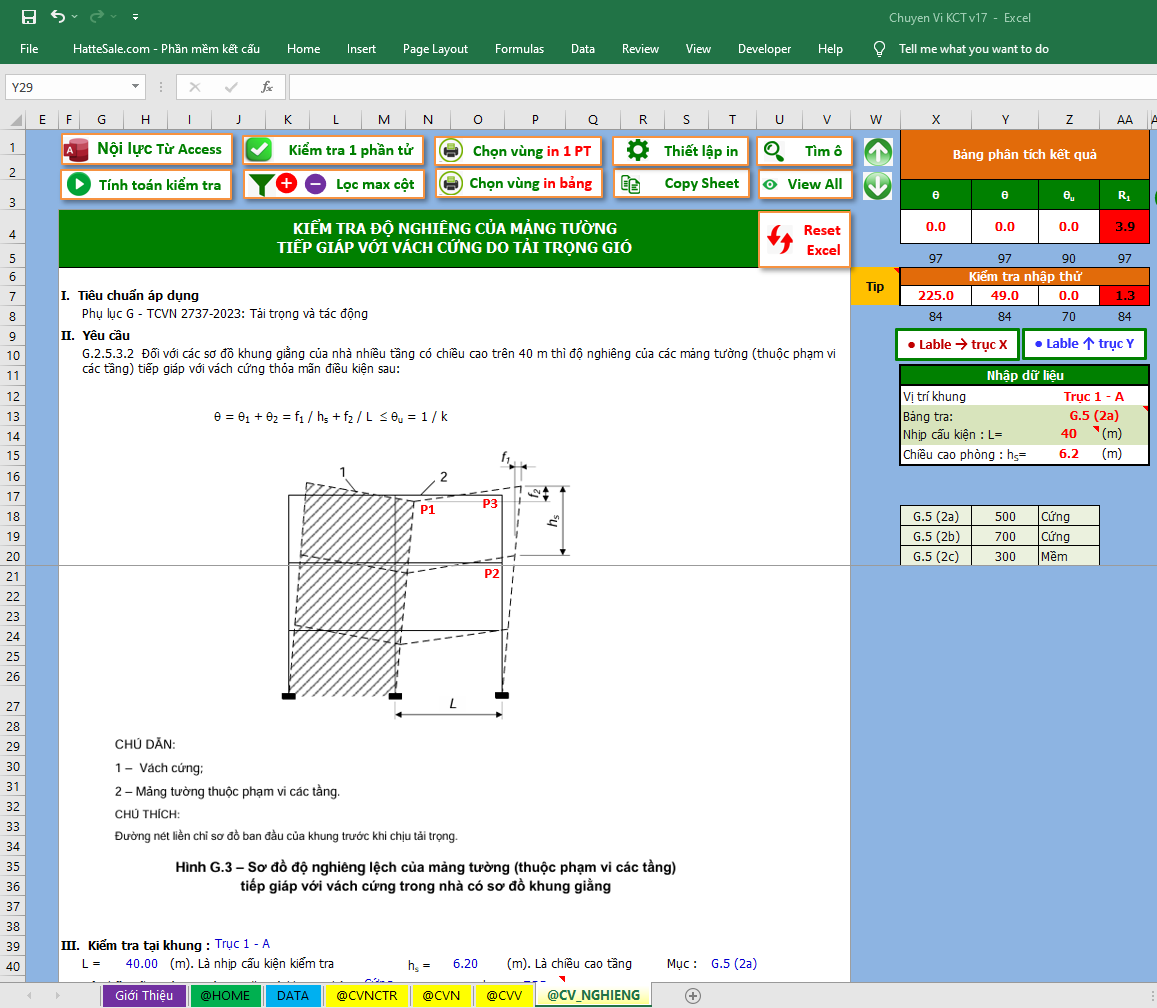Click the Tell me what you want field
This screenshot has width=1157, height=1008.
(x=973, y=49)
